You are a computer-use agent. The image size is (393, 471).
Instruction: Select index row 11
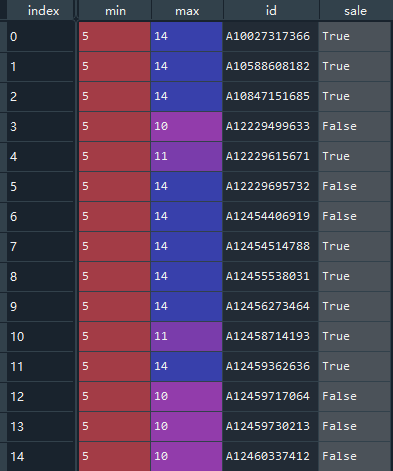40,366
